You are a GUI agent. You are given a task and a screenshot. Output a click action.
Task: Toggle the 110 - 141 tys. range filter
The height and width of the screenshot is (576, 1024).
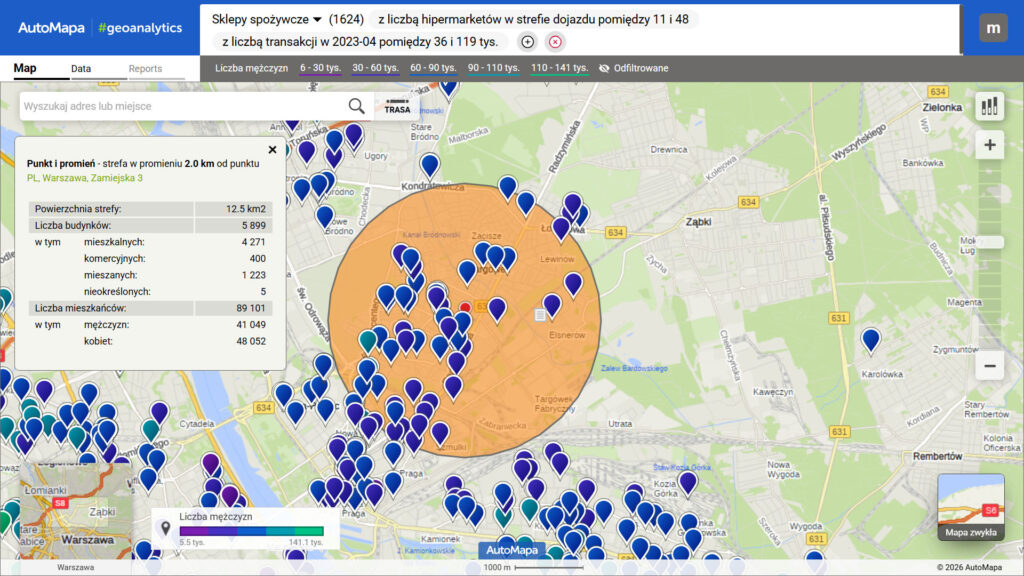point(560,69)
